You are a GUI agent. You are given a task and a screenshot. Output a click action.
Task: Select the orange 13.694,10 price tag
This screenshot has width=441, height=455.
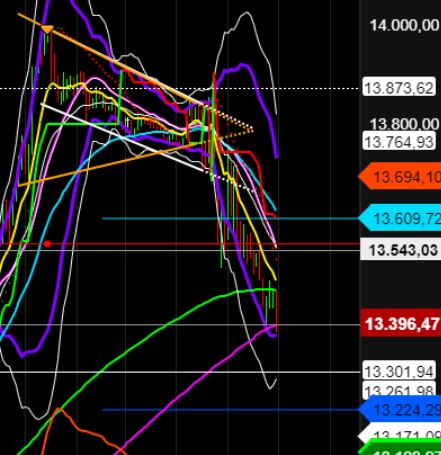pyautogui.click(x=399, y=177)
